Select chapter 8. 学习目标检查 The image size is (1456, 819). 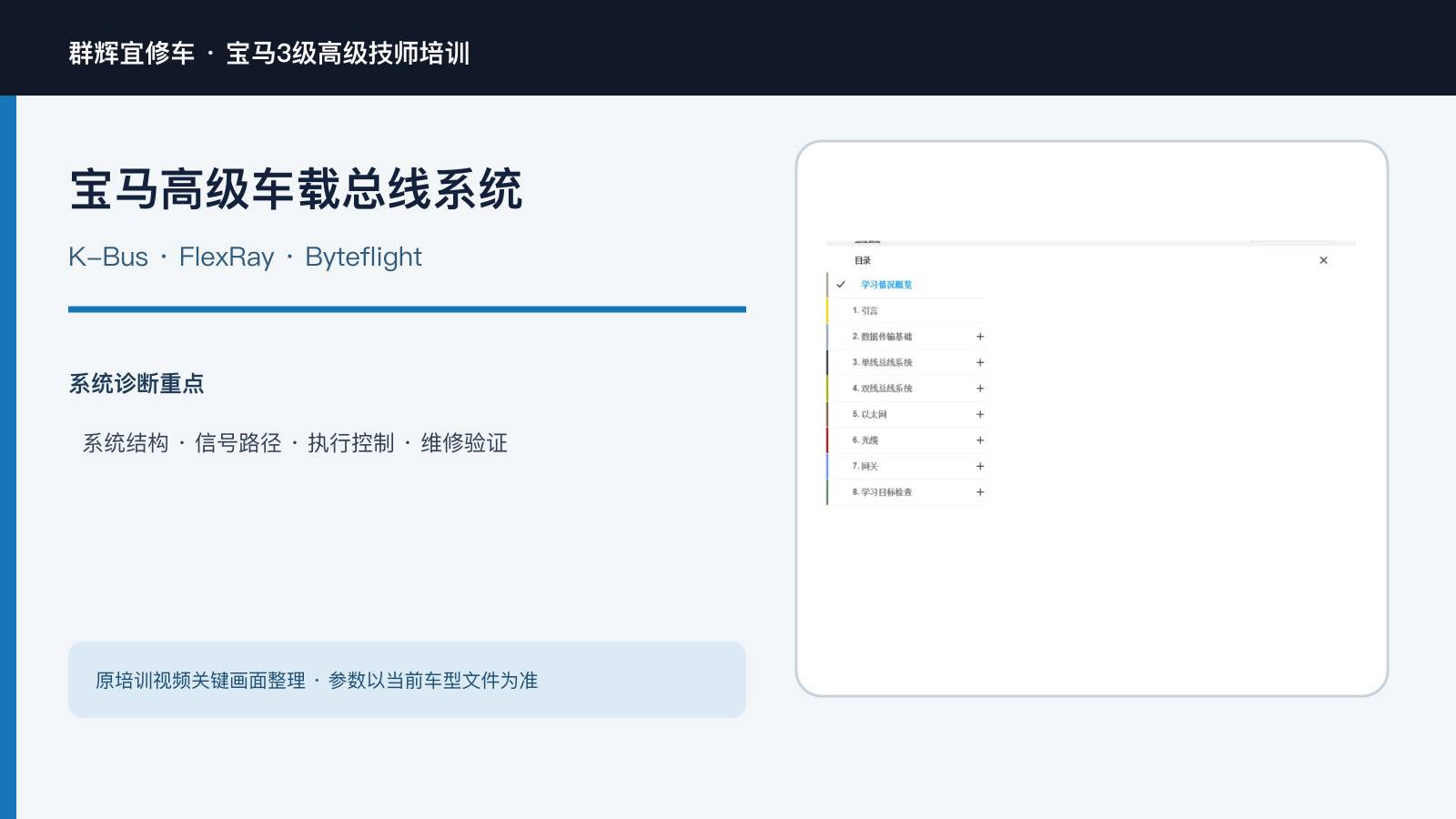882,492
